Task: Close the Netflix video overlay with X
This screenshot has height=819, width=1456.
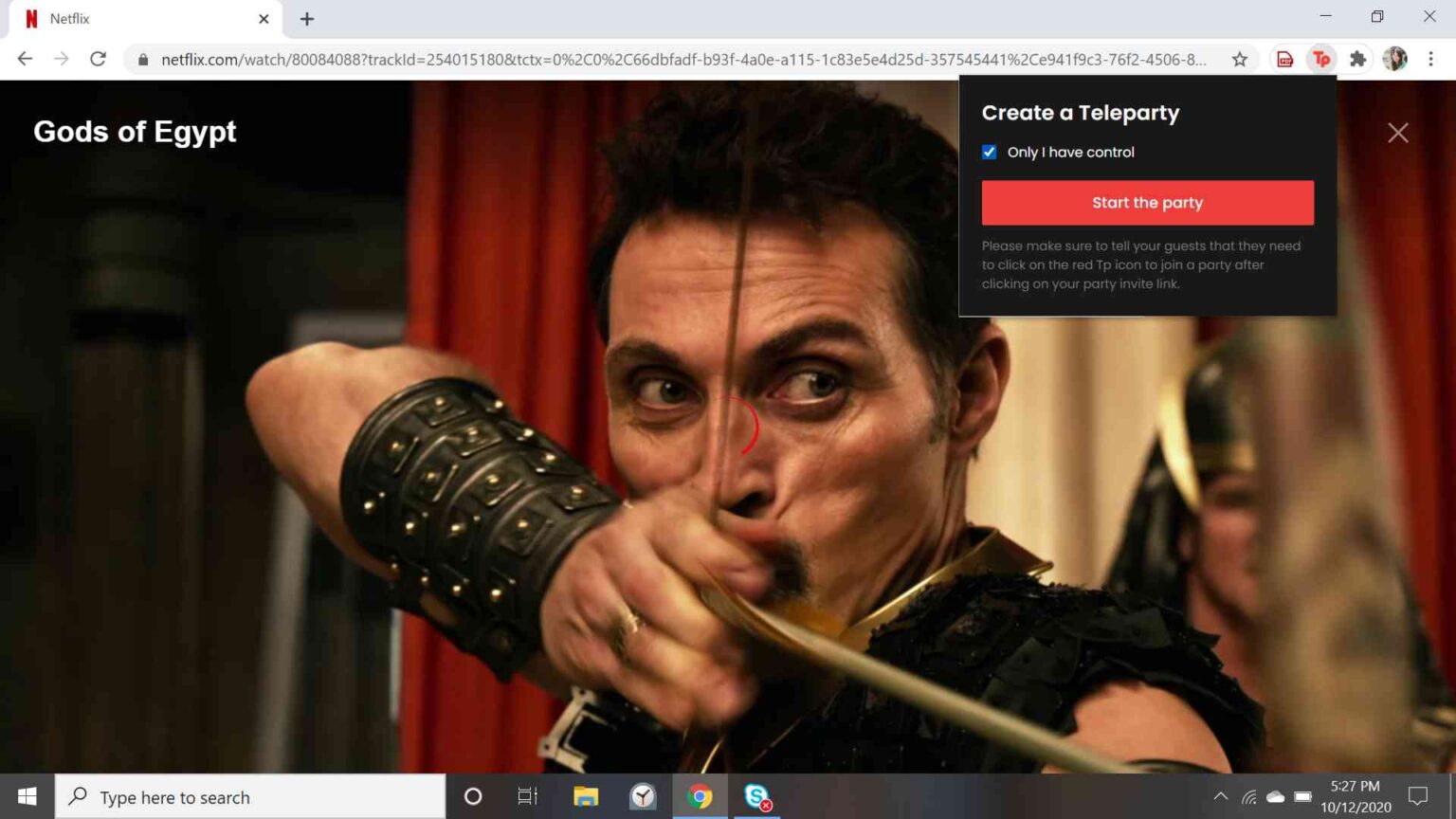Action: click(1398, 133)
